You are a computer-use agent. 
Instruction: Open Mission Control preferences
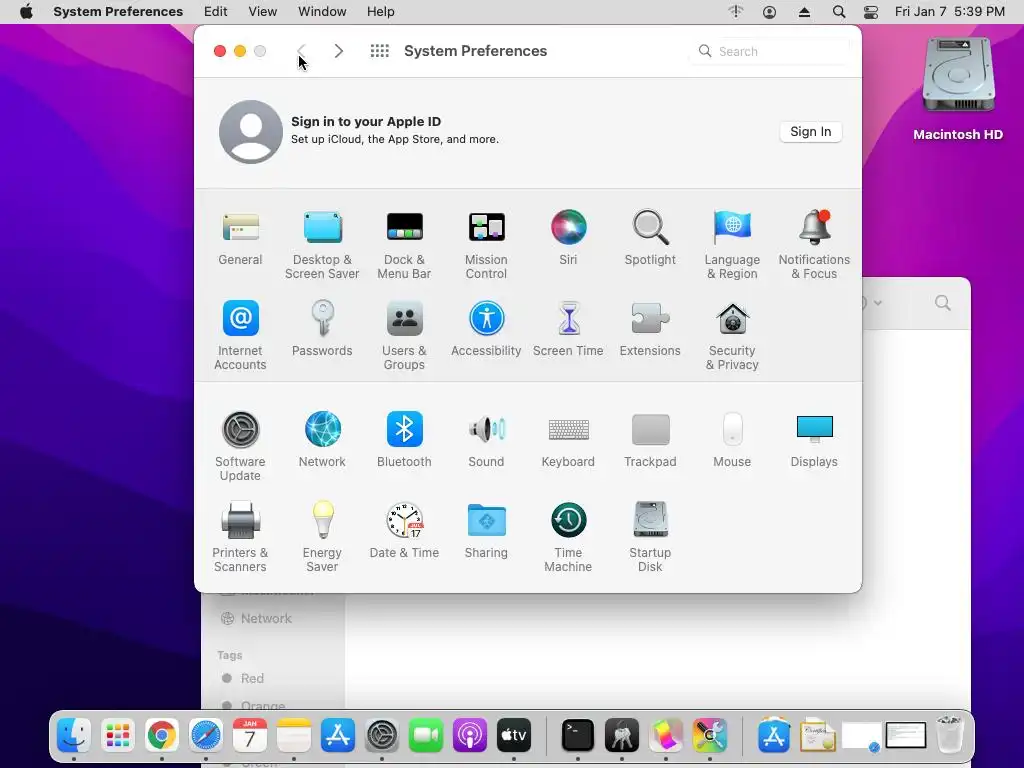click(486, 245)
